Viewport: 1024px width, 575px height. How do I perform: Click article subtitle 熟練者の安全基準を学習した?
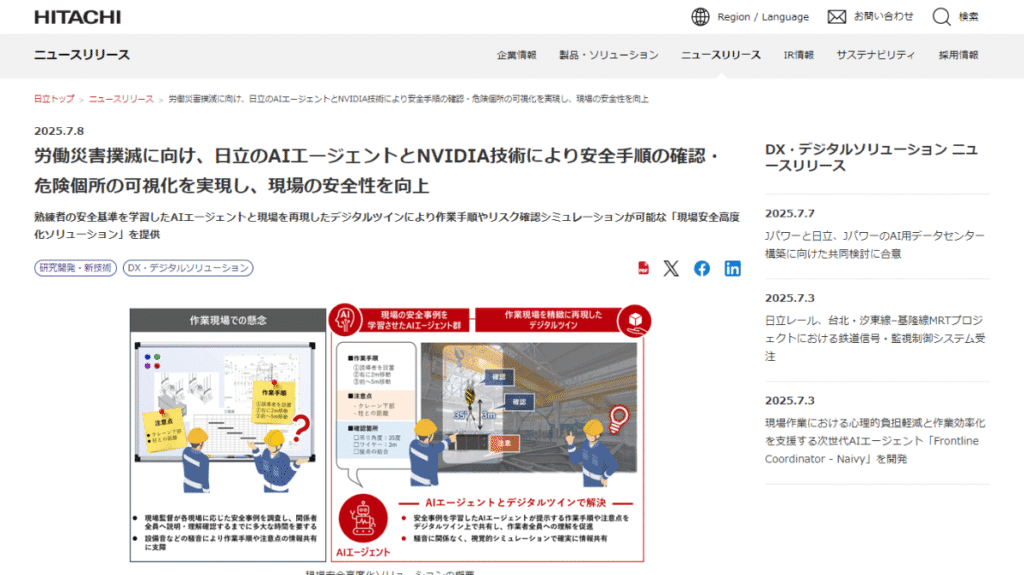tap(387, 225)
